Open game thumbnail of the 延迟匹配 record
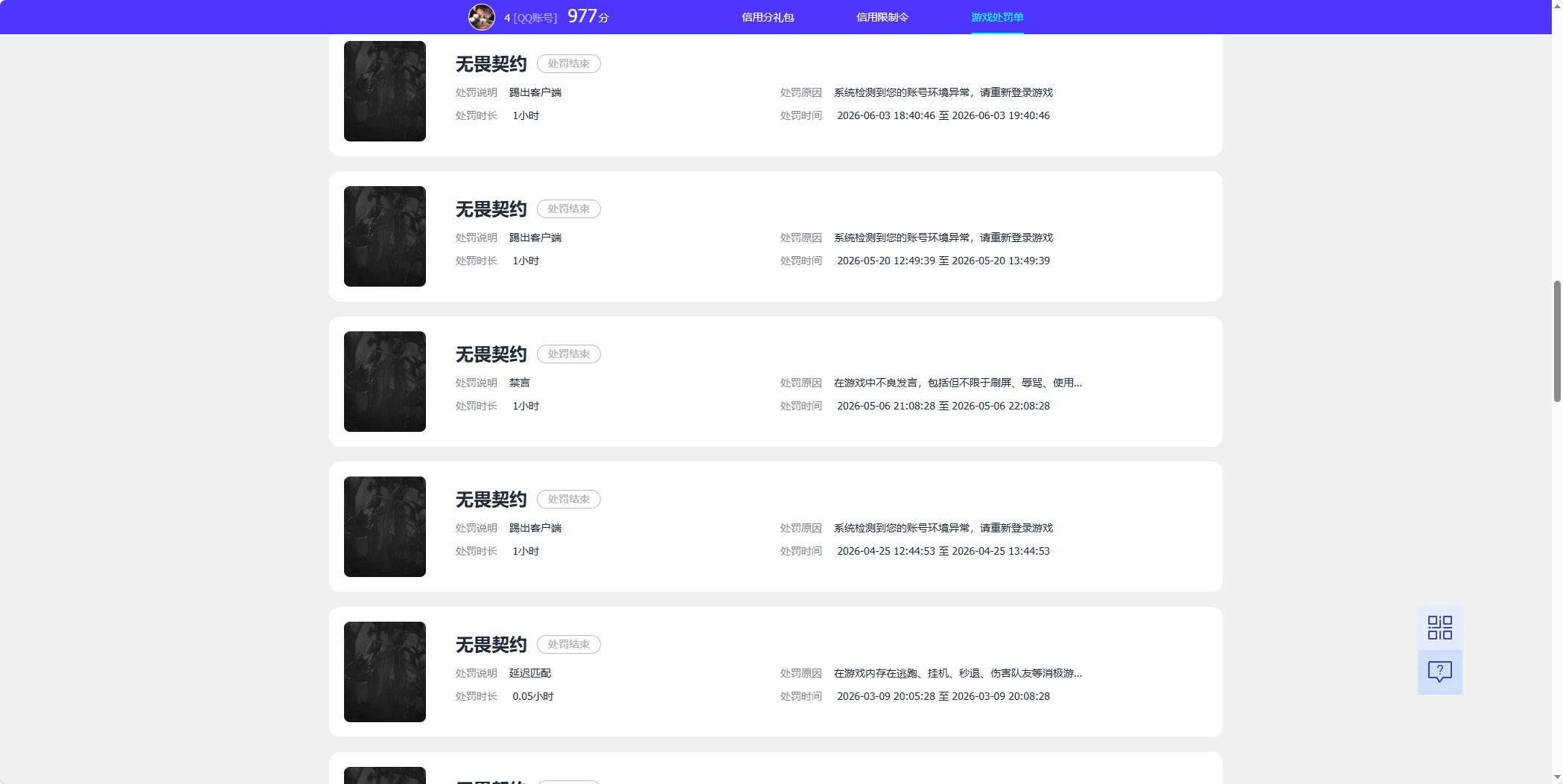The height and width of the screenshot is (784, 1563). (x=385, y=672)
